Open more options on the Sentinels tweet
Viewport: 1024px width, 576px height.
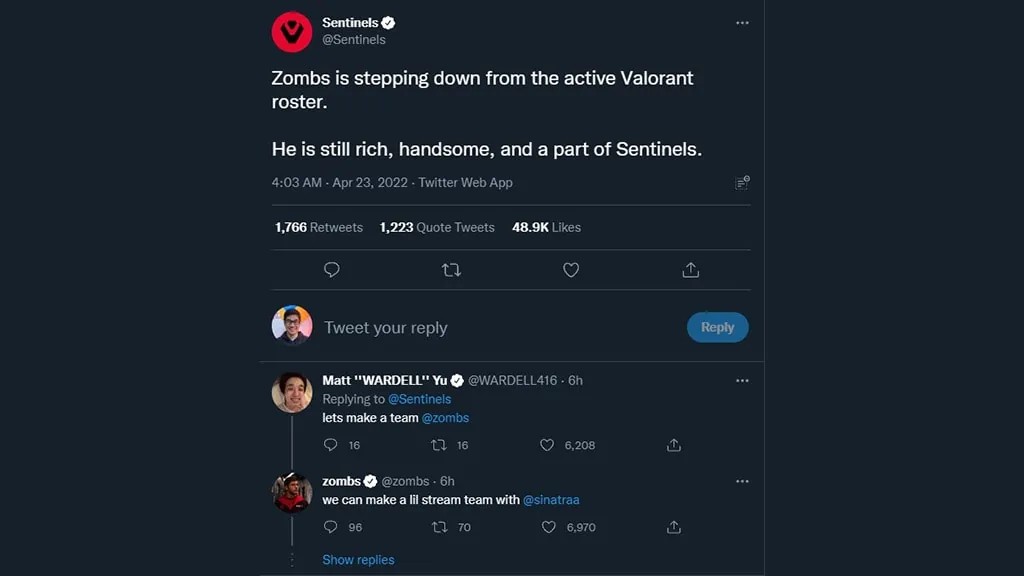(x=742, y=23)
